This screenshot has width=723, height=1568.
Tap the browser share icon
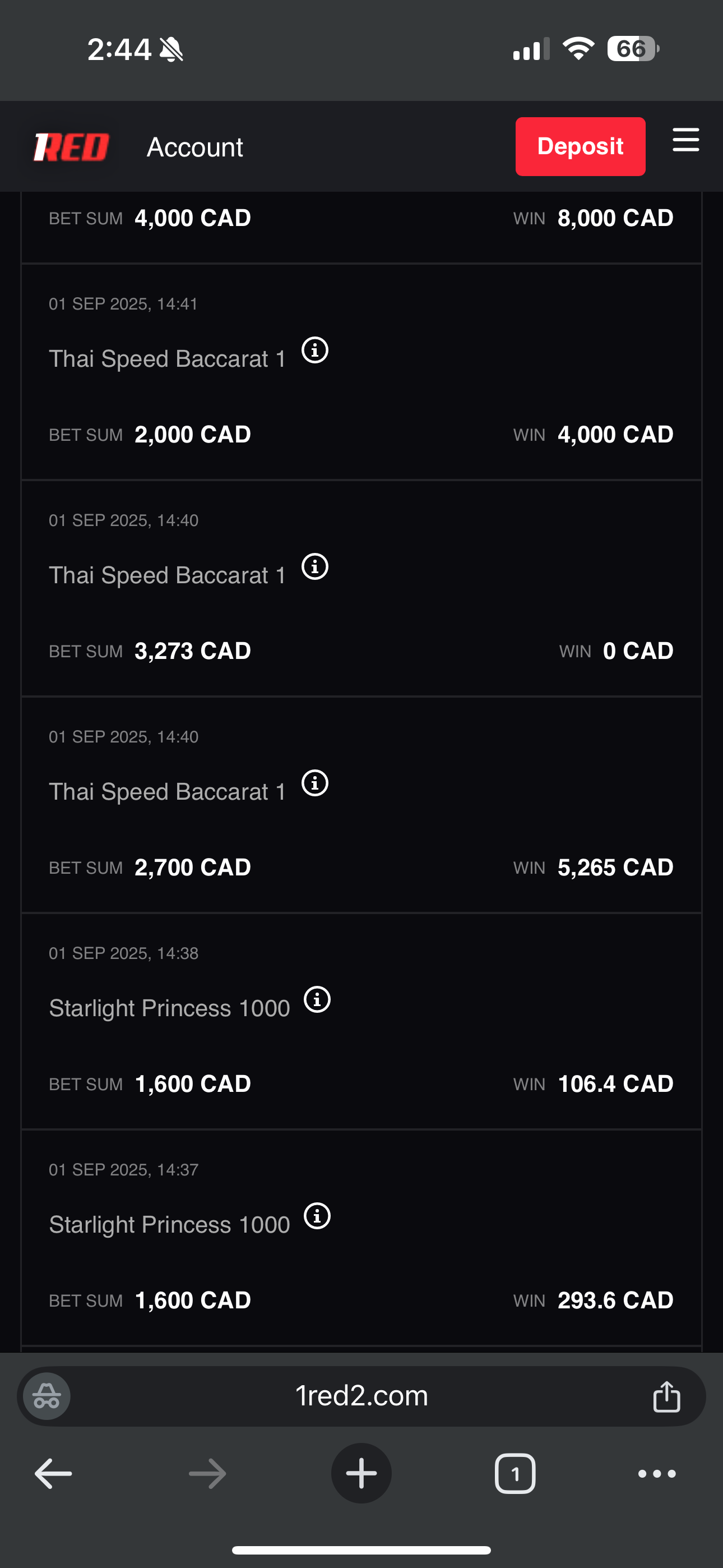click(666, 1396)
